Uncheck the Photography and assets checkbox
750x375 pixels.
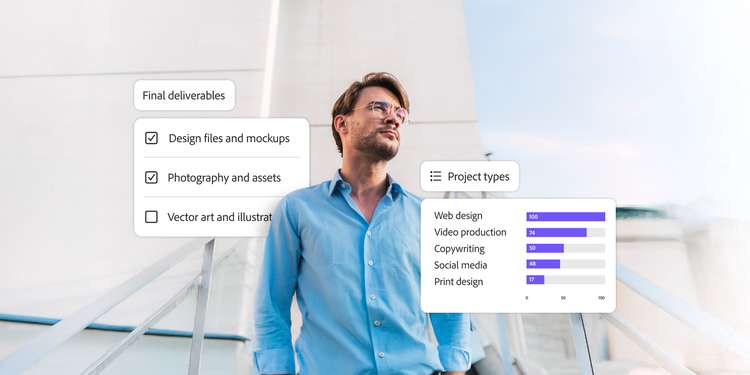click(x=151, y=177)
